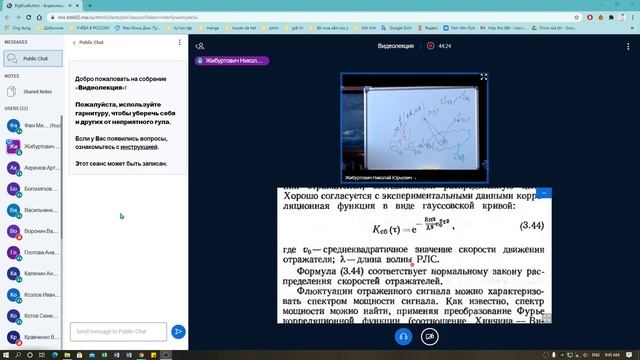Open the meeting options three-dot menu
640x360 pixels.
click(x=628, y=47)
